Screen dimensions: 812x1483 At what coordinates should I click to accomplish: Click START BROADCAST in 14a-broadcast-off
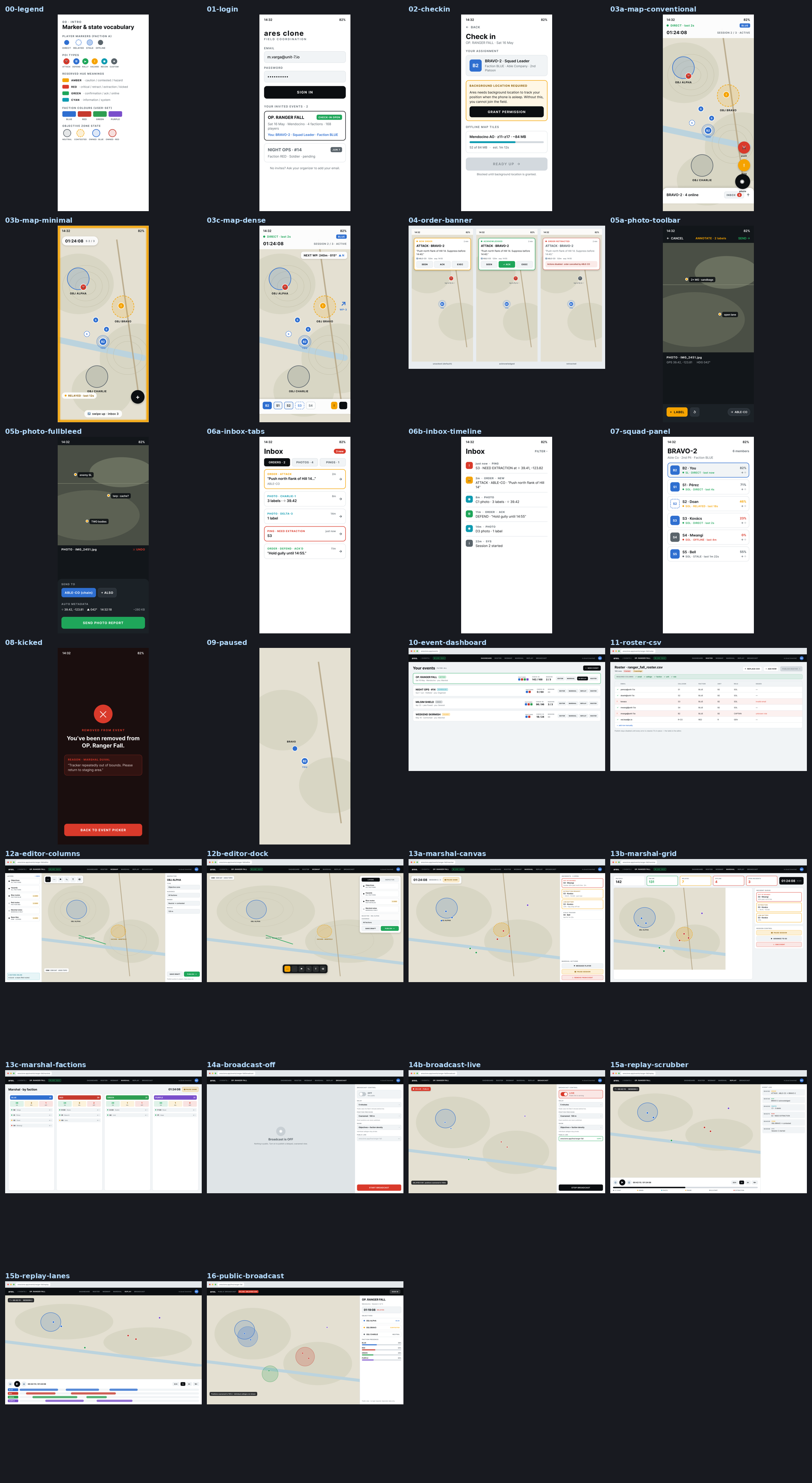(380, 1188)
